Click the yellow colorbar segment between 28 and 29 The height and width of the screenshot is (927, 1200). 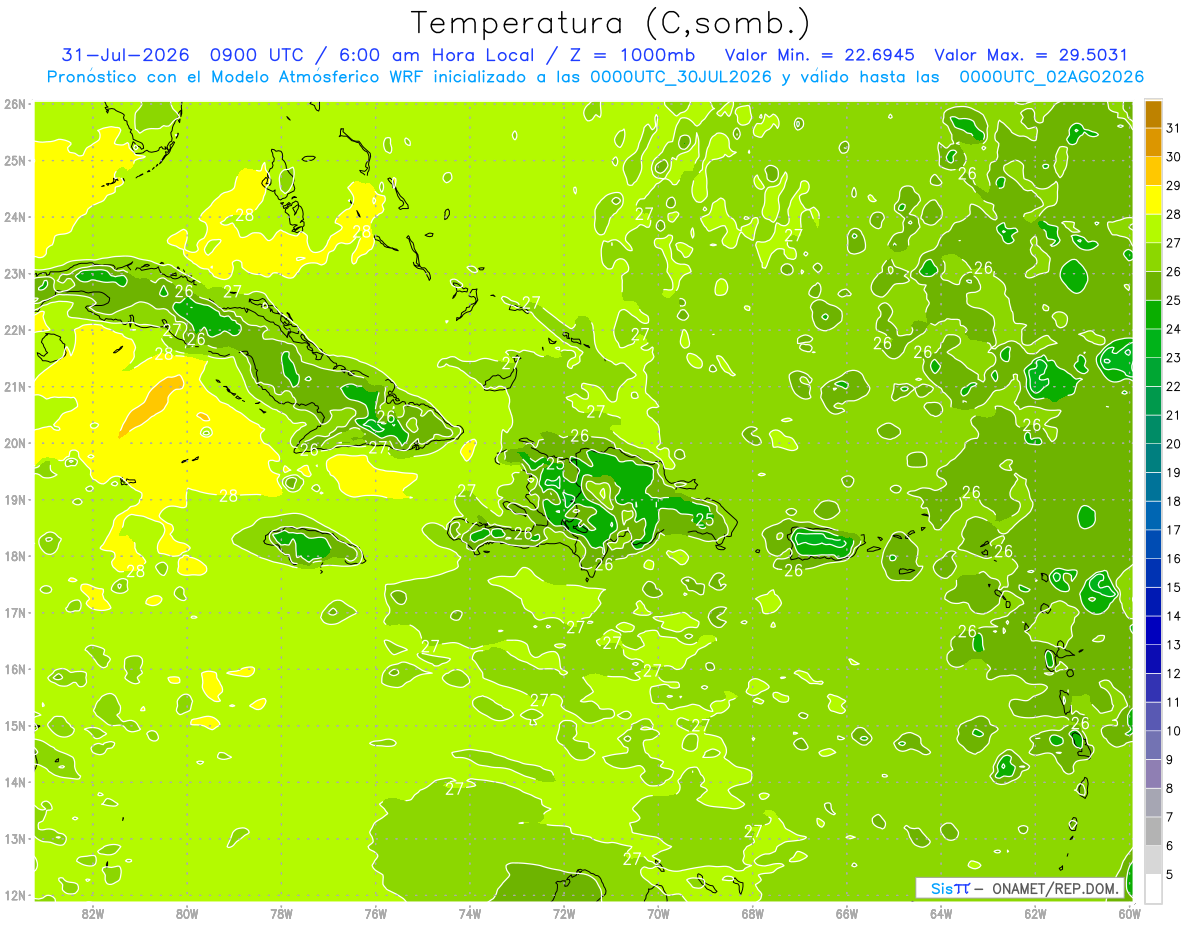tap(1153, 200)
